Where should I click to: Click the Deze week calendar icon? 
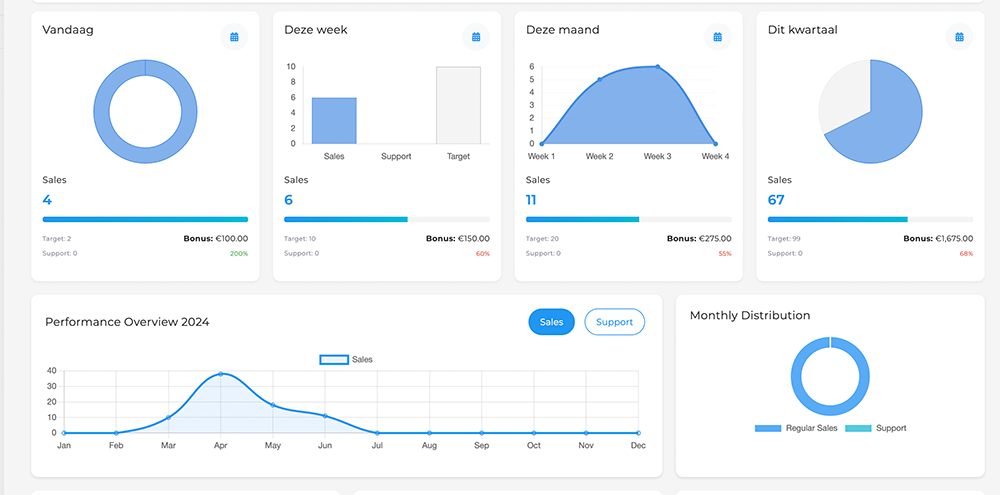point(476,37)
